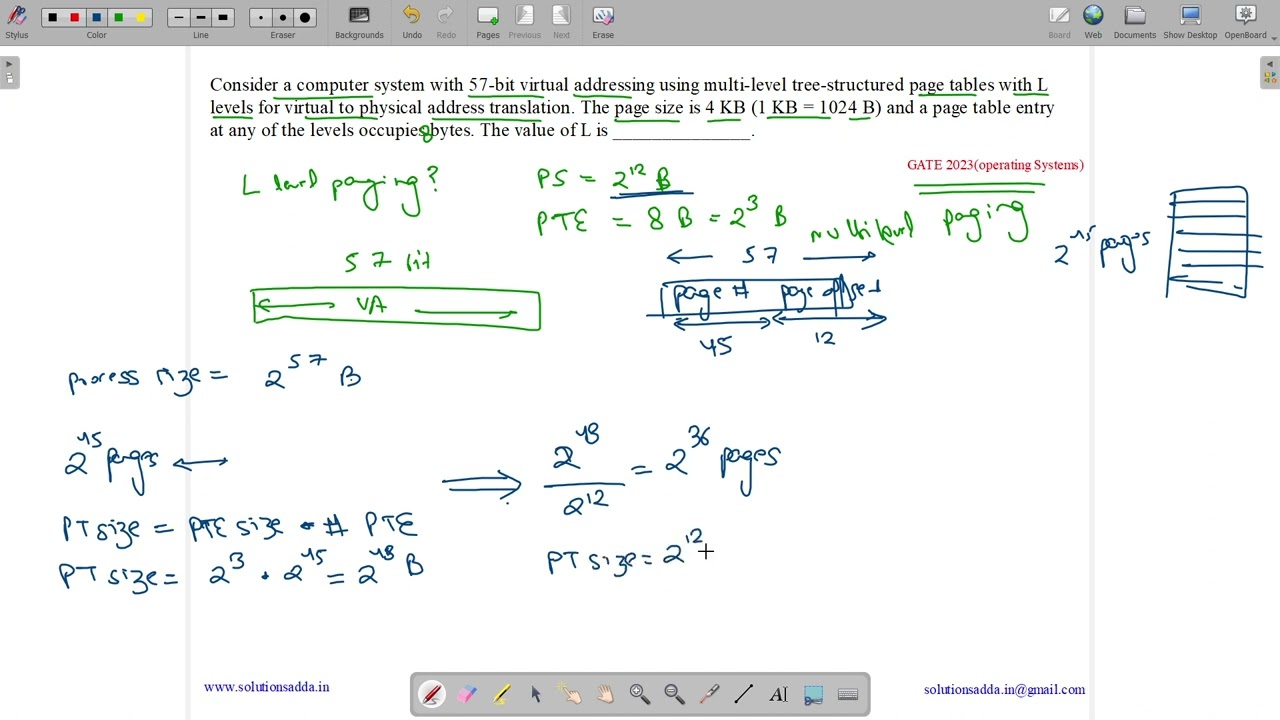Undo the last stroke
The height and width of the screenshot is (720, 1280).
pyautogui.click(x=412, y=22)
